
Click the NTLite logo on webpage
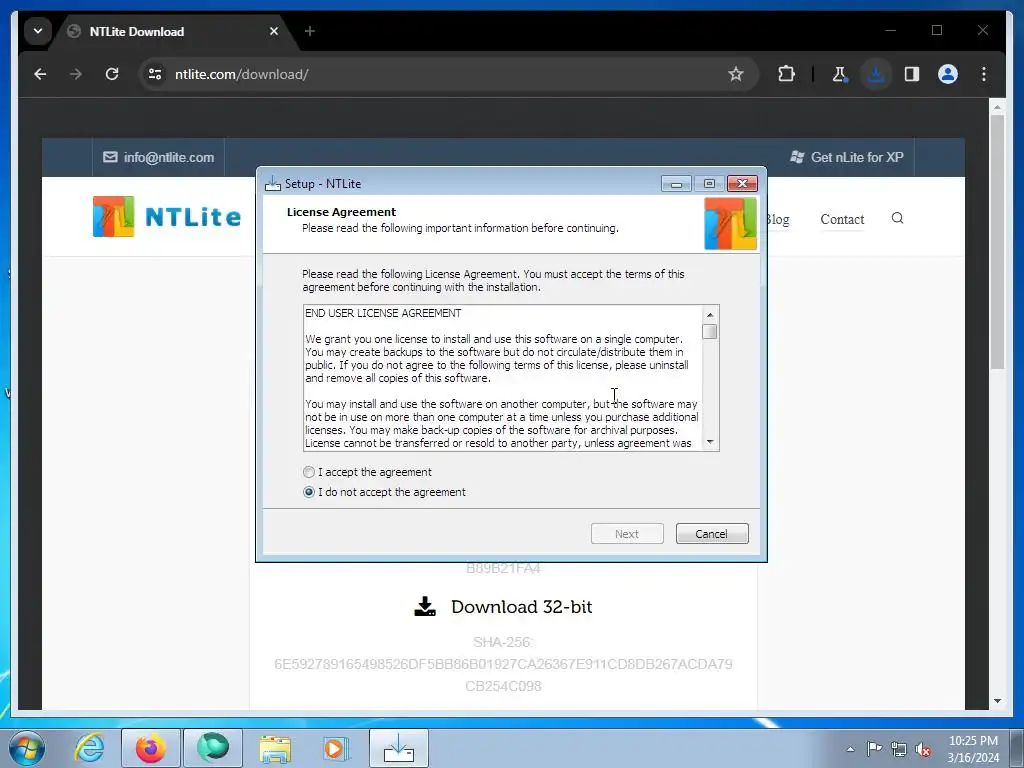point(167,216)
